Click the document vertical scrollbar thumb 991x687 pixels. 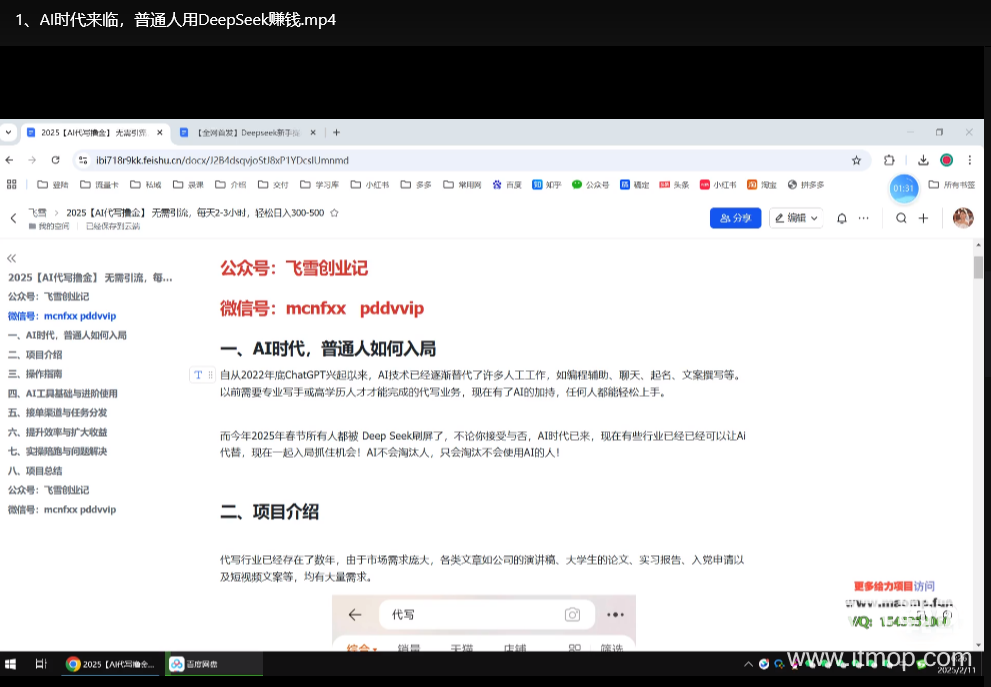pos(978,267)
